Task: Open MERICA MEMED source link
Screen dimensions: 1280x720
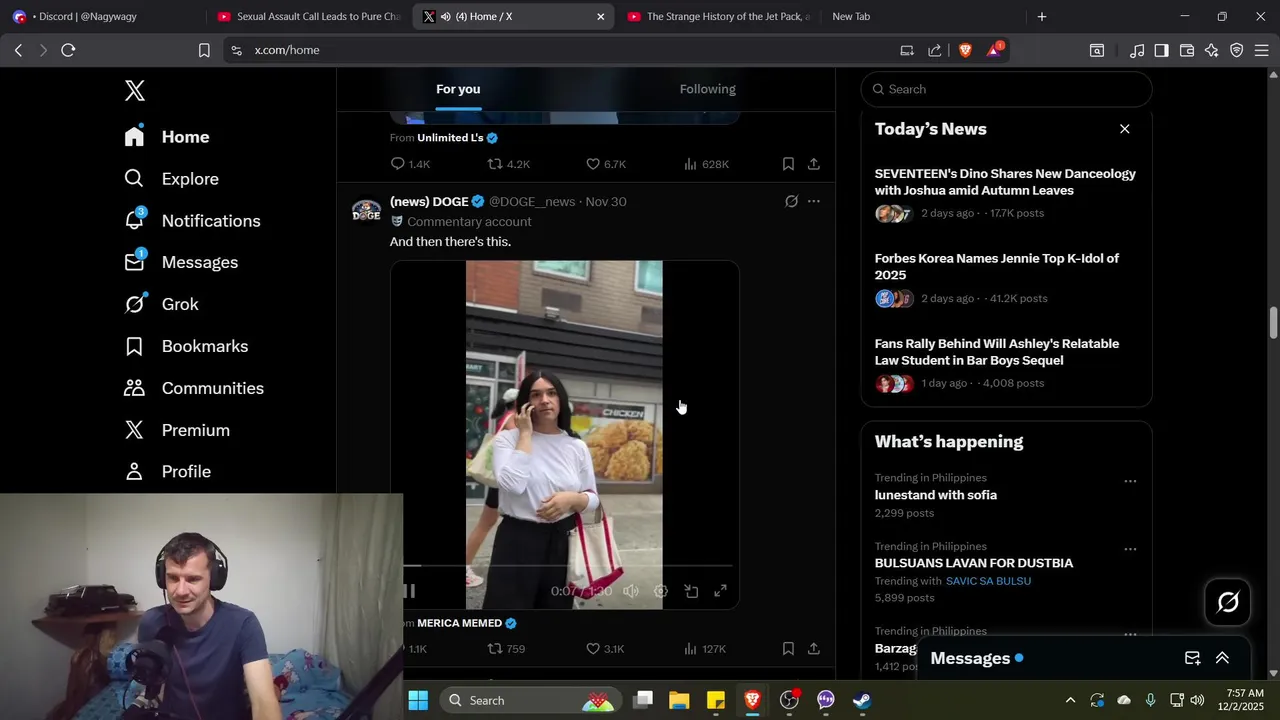Action: [x=460, y=623]
